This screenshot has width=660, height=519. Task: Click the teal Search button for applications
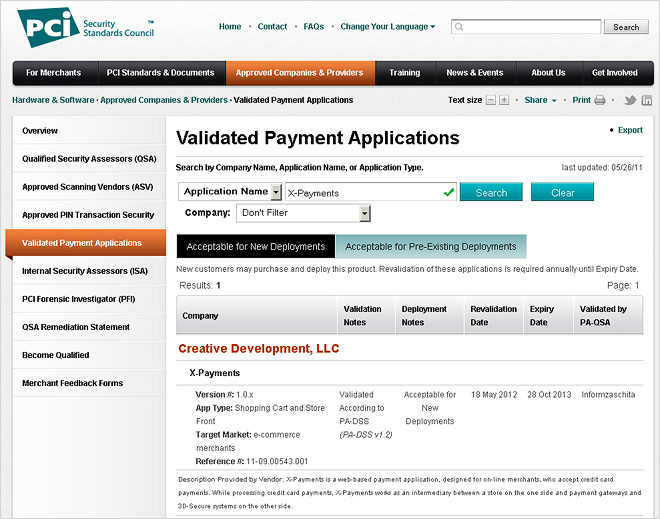coord(491,192)
